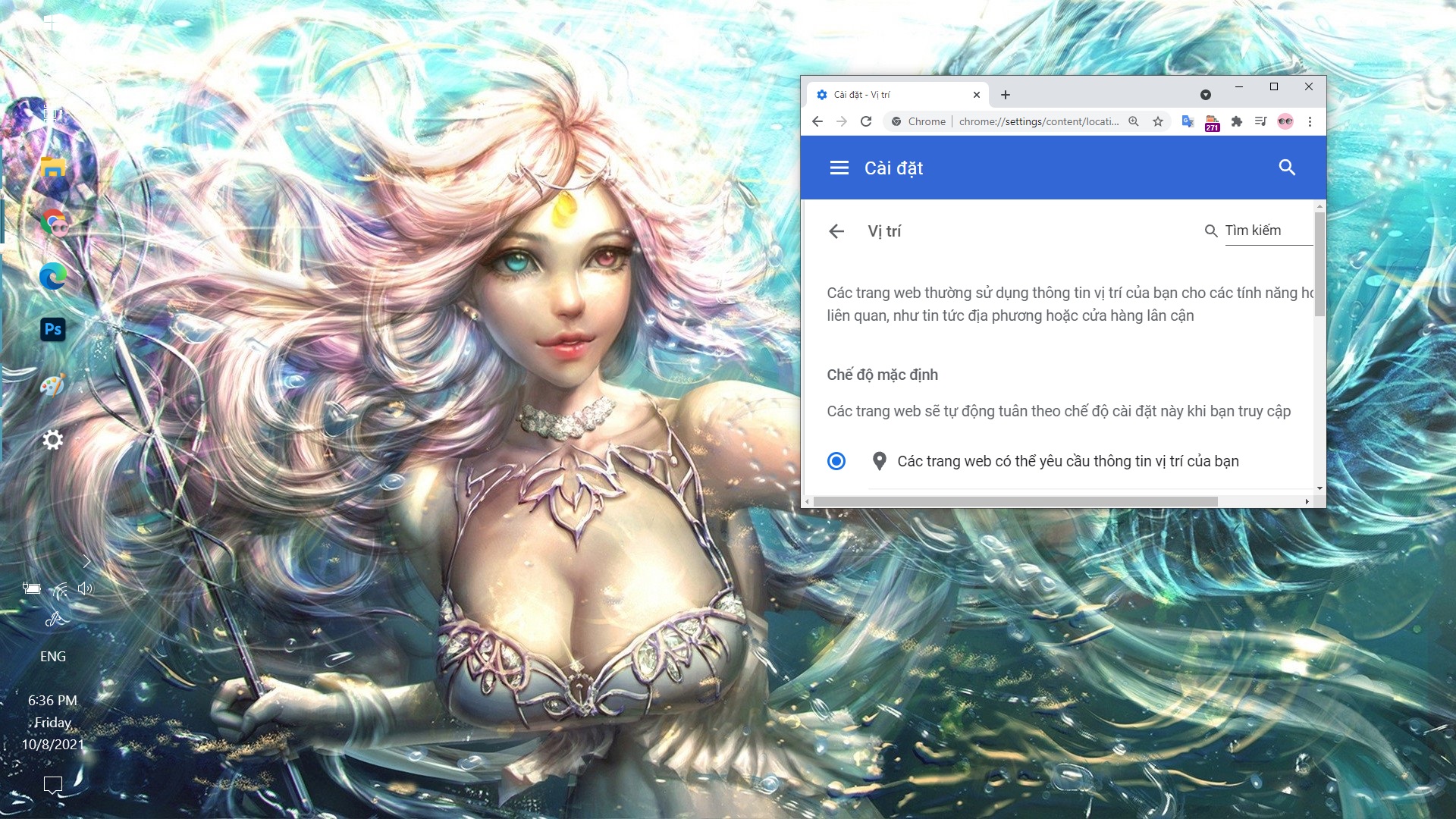1456x819 pixels.
Task: Open Paint from the taskbar
Action: (52, 384)
